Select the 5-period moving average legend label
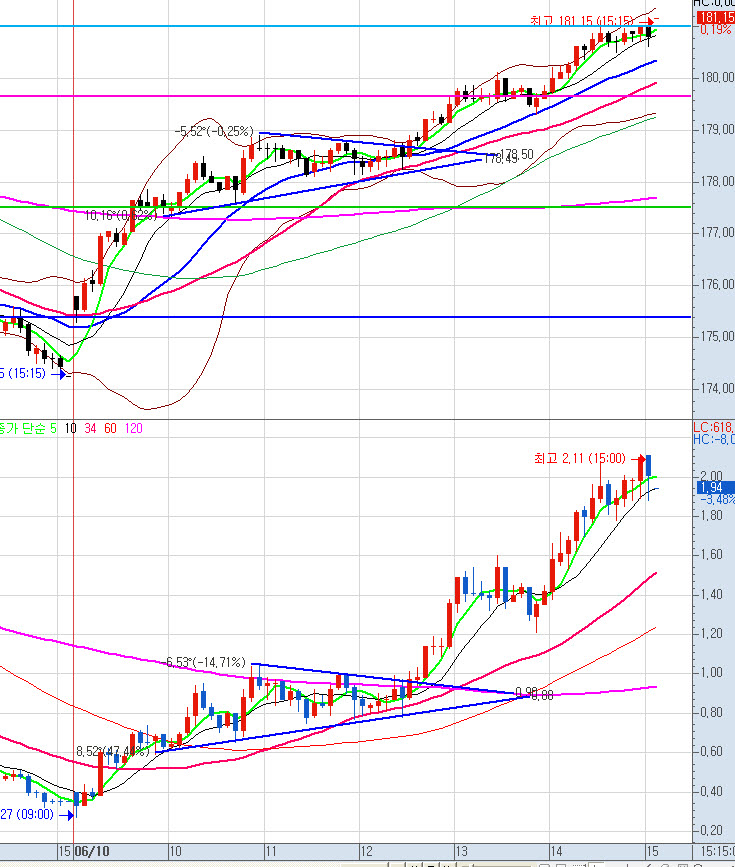The height and width of the screenshot is (867, 735). click(x=53, y=428)
